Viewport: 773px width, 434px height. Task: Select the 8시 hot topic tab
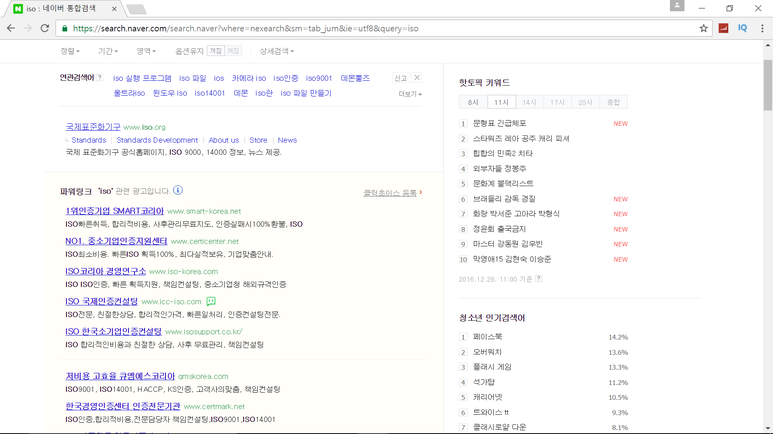473,102
